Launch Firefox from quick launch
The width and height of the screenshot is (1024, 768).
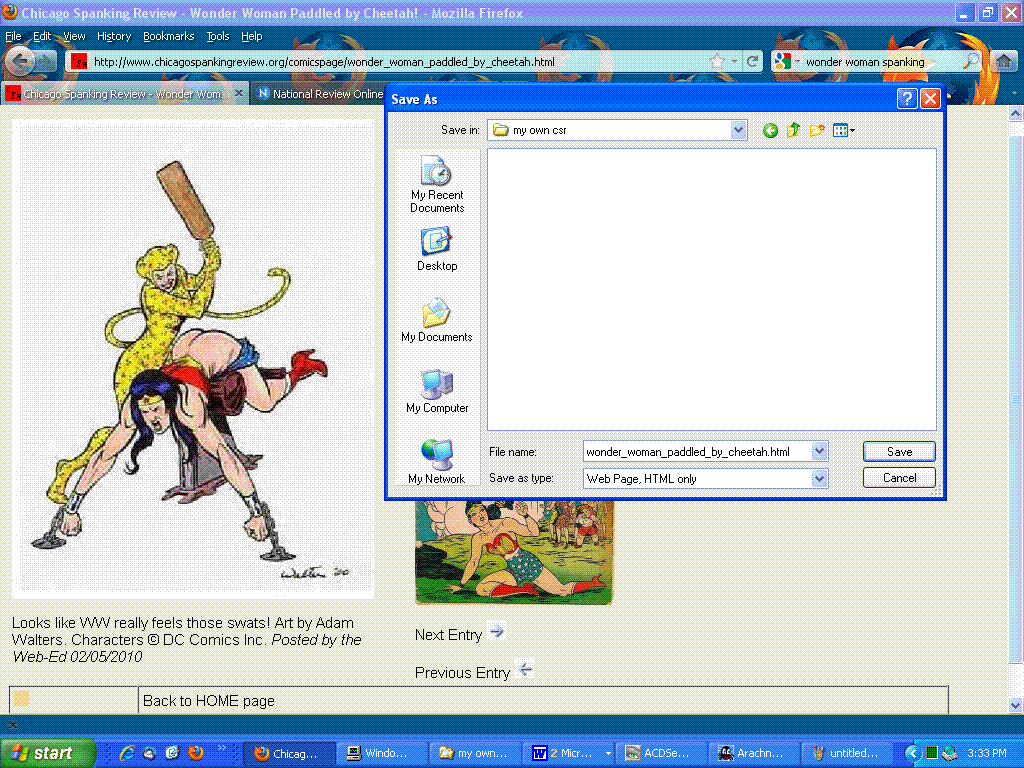tap(195, 753)
